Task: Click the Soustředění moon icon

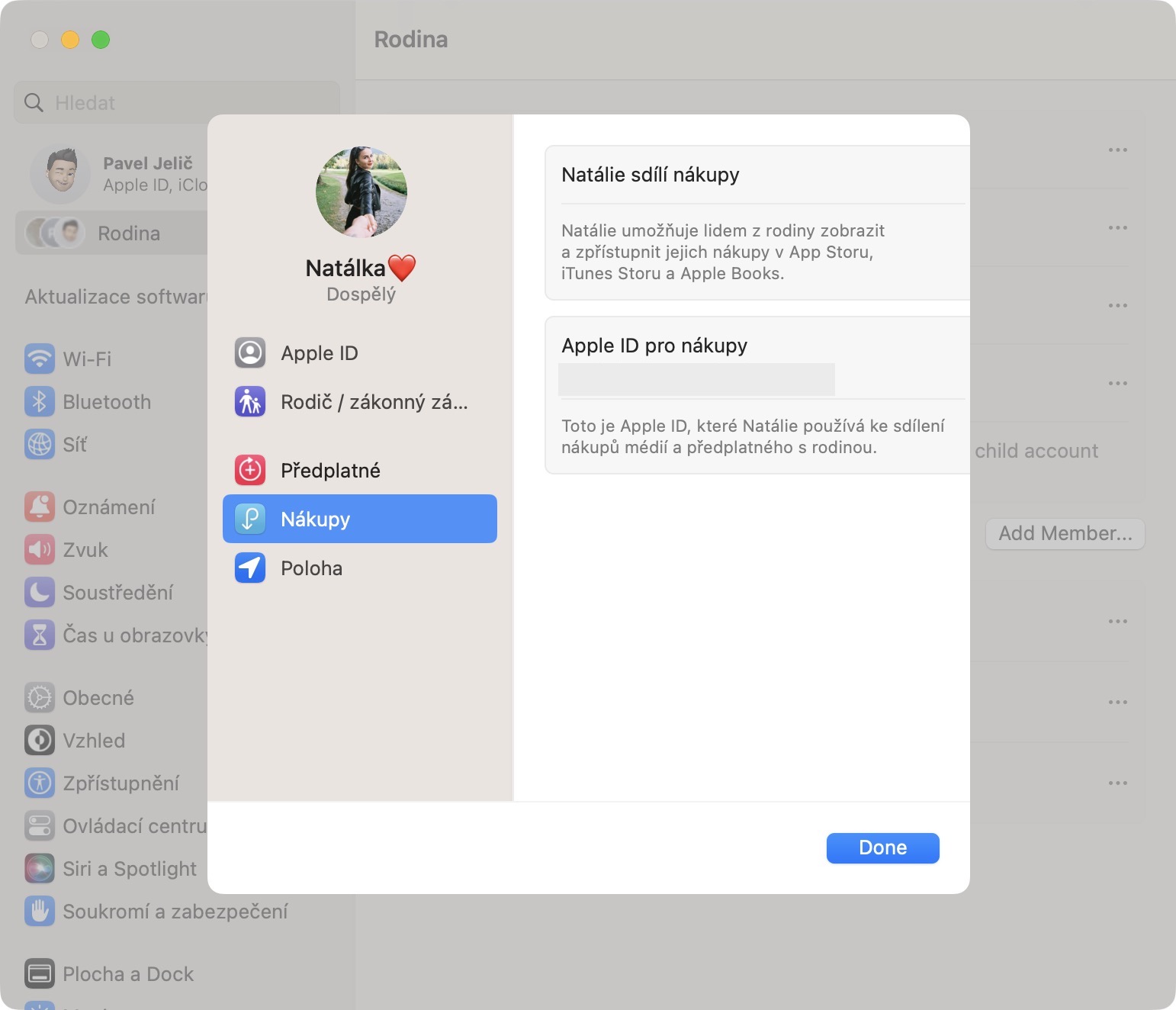Action: point(40,592)
